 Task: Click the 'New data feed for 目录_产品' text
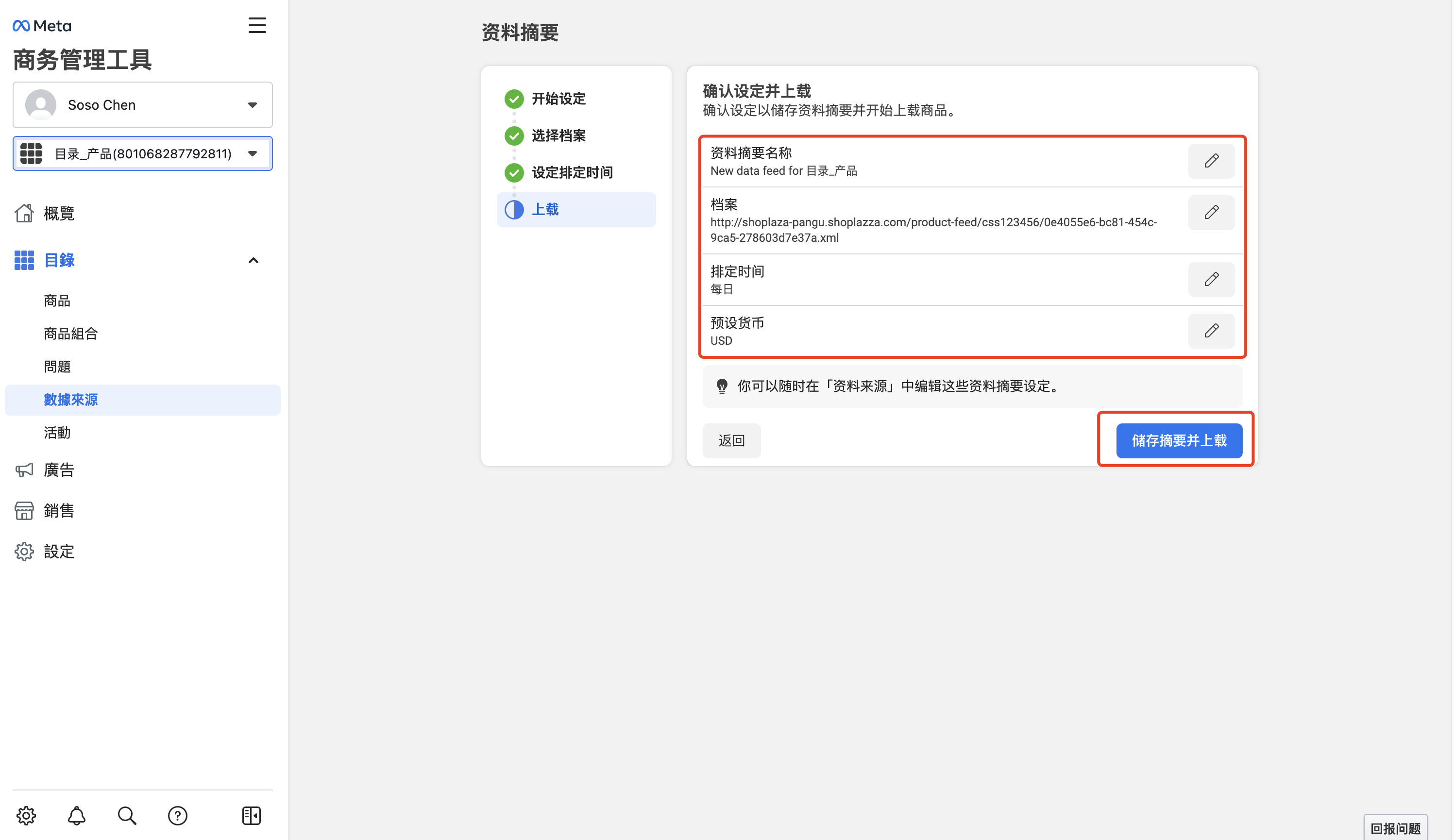coord(783,171)
